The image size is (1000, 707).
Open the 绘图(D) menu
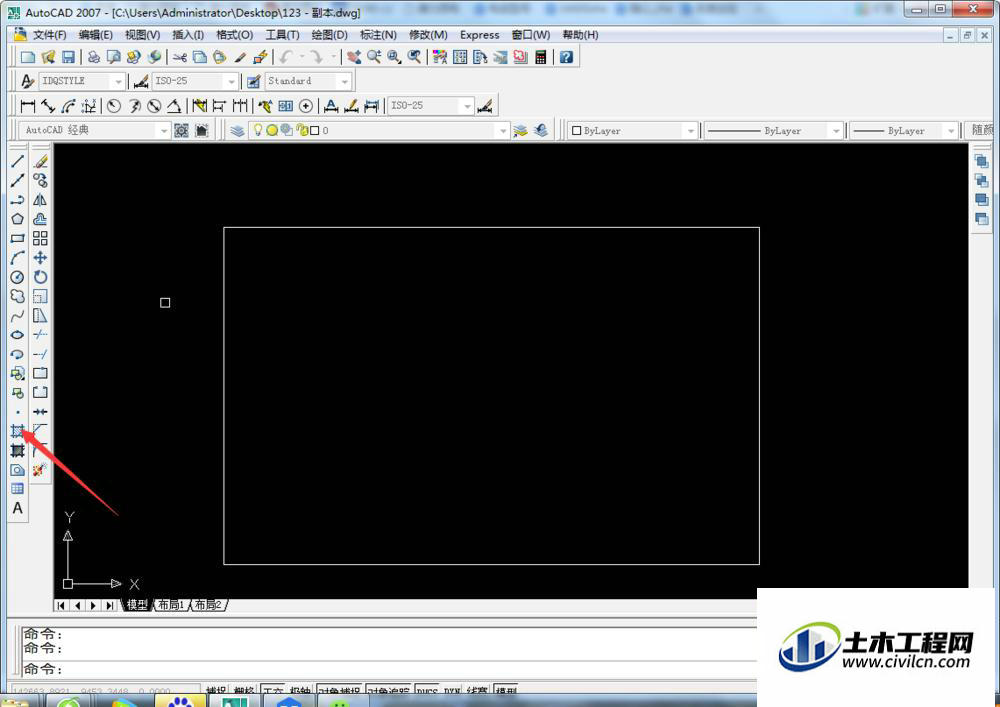[330, 35]
